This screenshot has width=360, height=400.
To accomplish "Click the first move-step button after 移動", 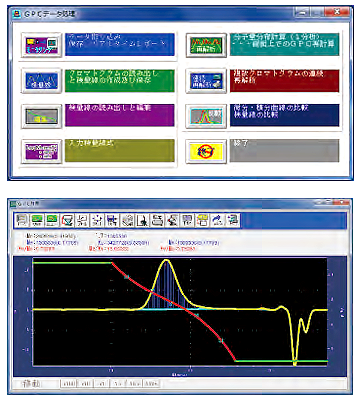I will (x=69, y=383).
